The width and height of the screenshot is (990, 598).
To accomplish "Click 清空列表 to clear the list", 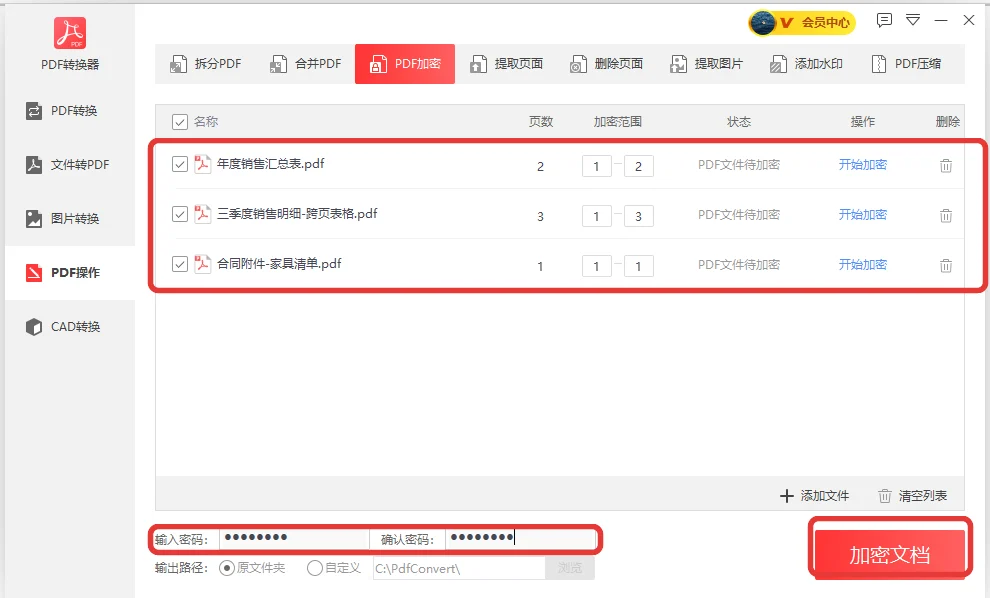I will click(912, 496).
